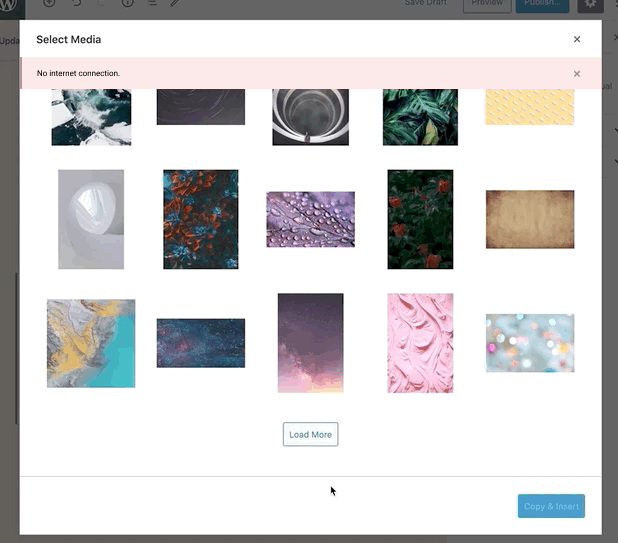Close the Select Media dialog
Image resolution: width=618 pixels, height=543 pixels.
click(577, 39)
